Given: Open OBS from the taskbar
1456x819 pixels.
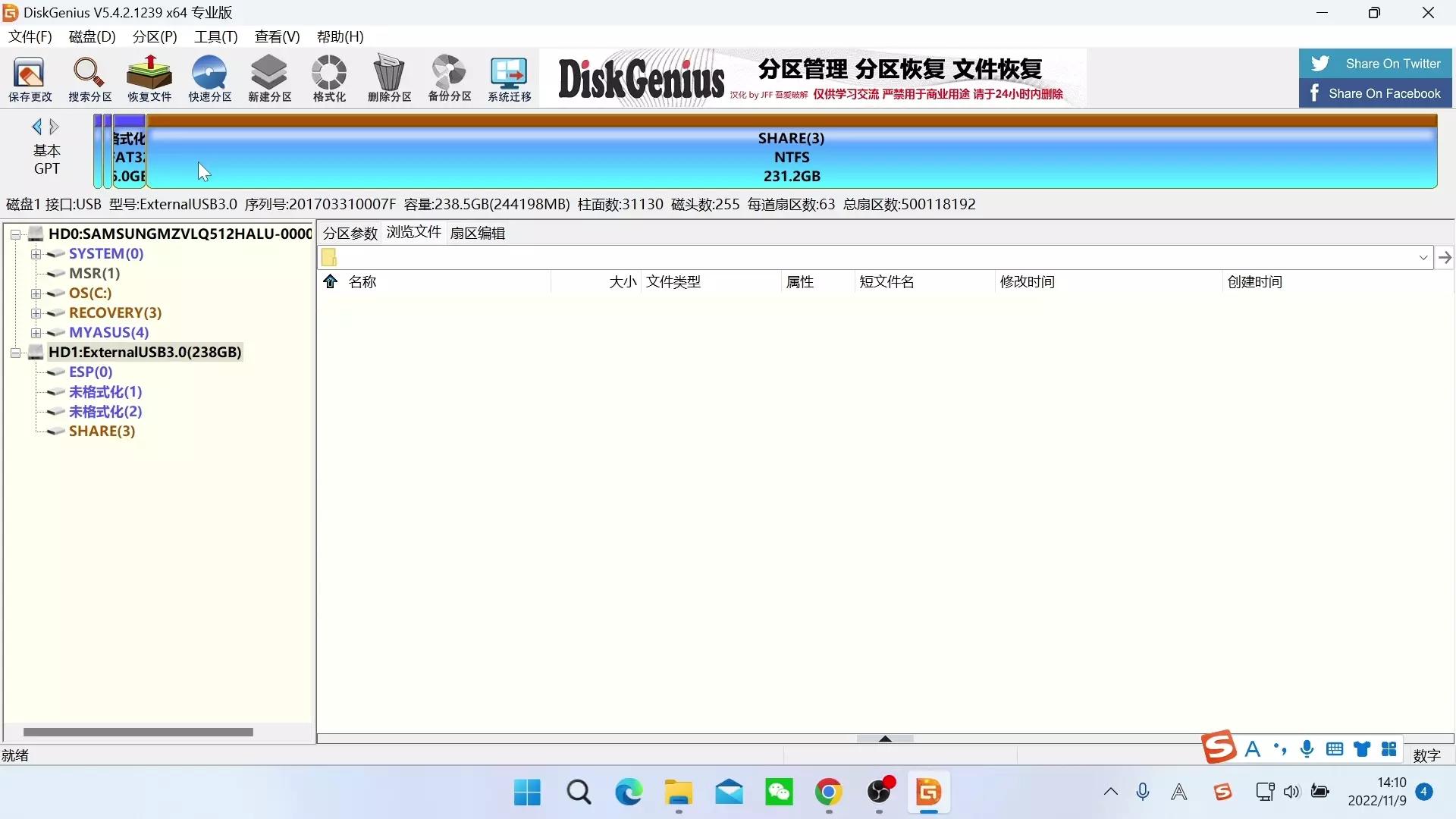Looking at the screenshot, I should pyautogui.click(x=880, y=793).
